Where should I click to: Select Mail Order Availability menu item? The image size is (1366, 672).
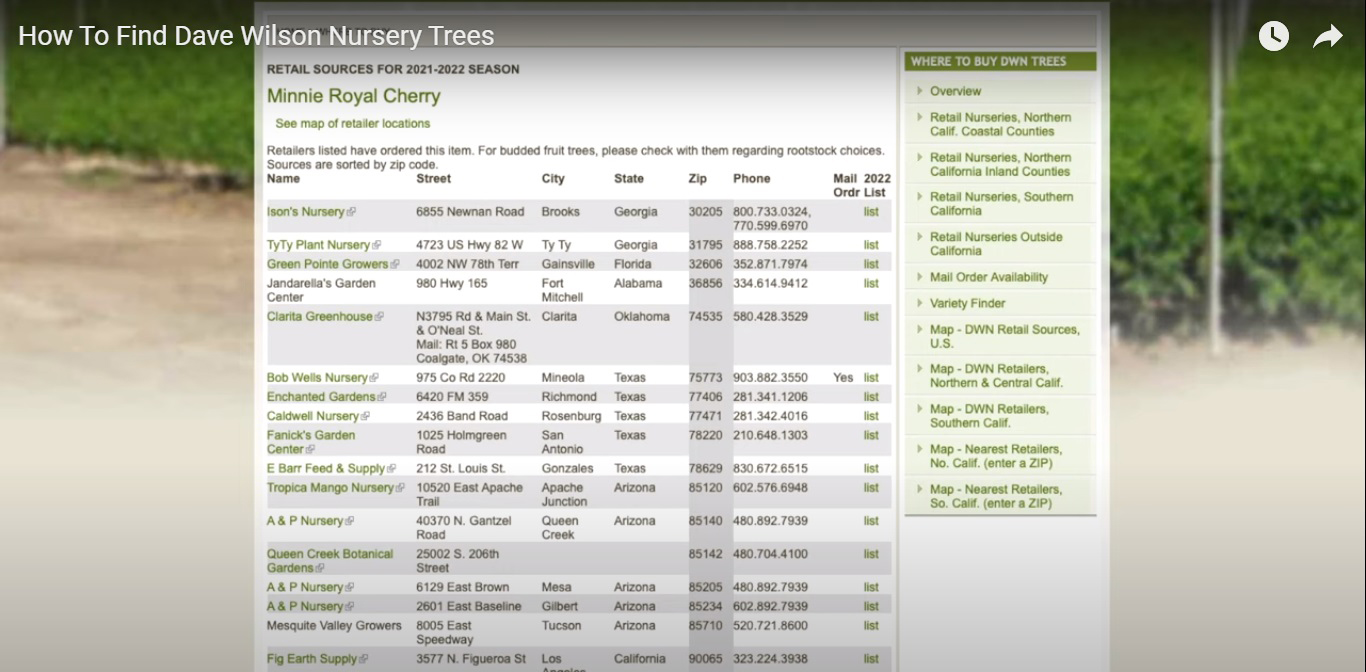989,277
